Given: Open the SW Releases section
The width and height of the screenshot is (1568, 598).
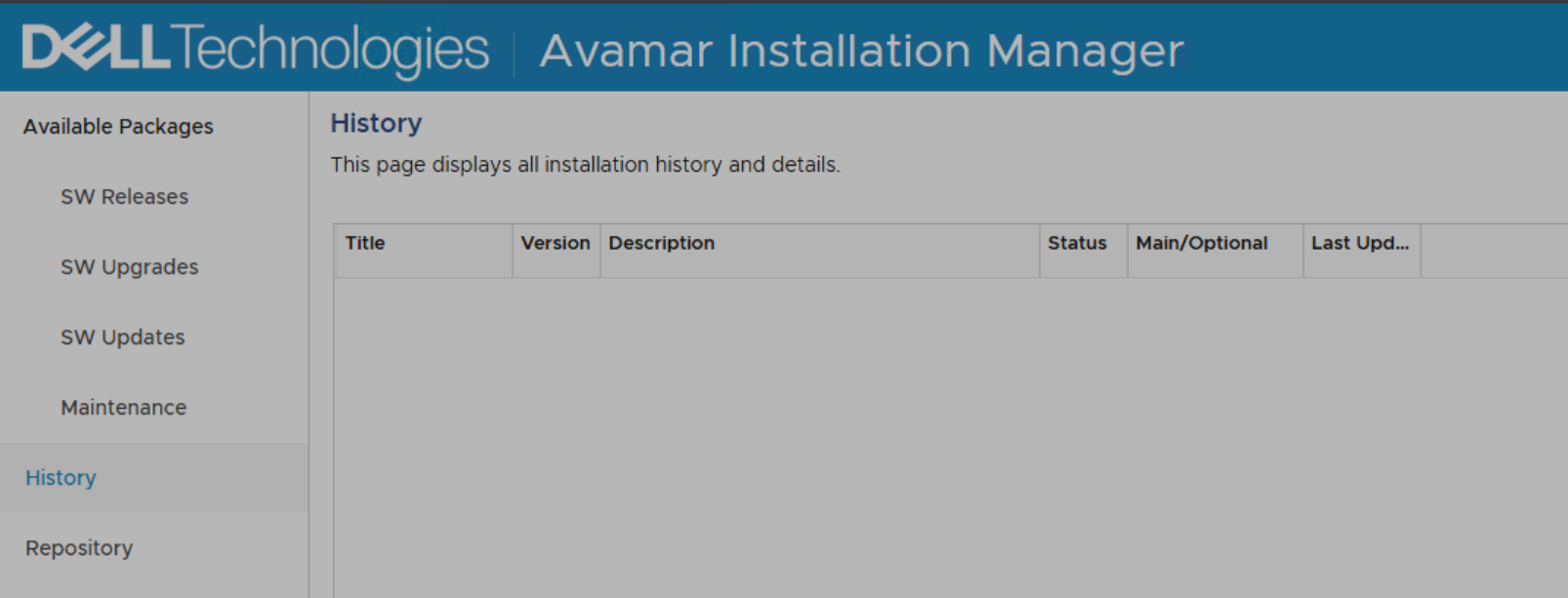Looking at the screenshot, I should click(124, 196).
